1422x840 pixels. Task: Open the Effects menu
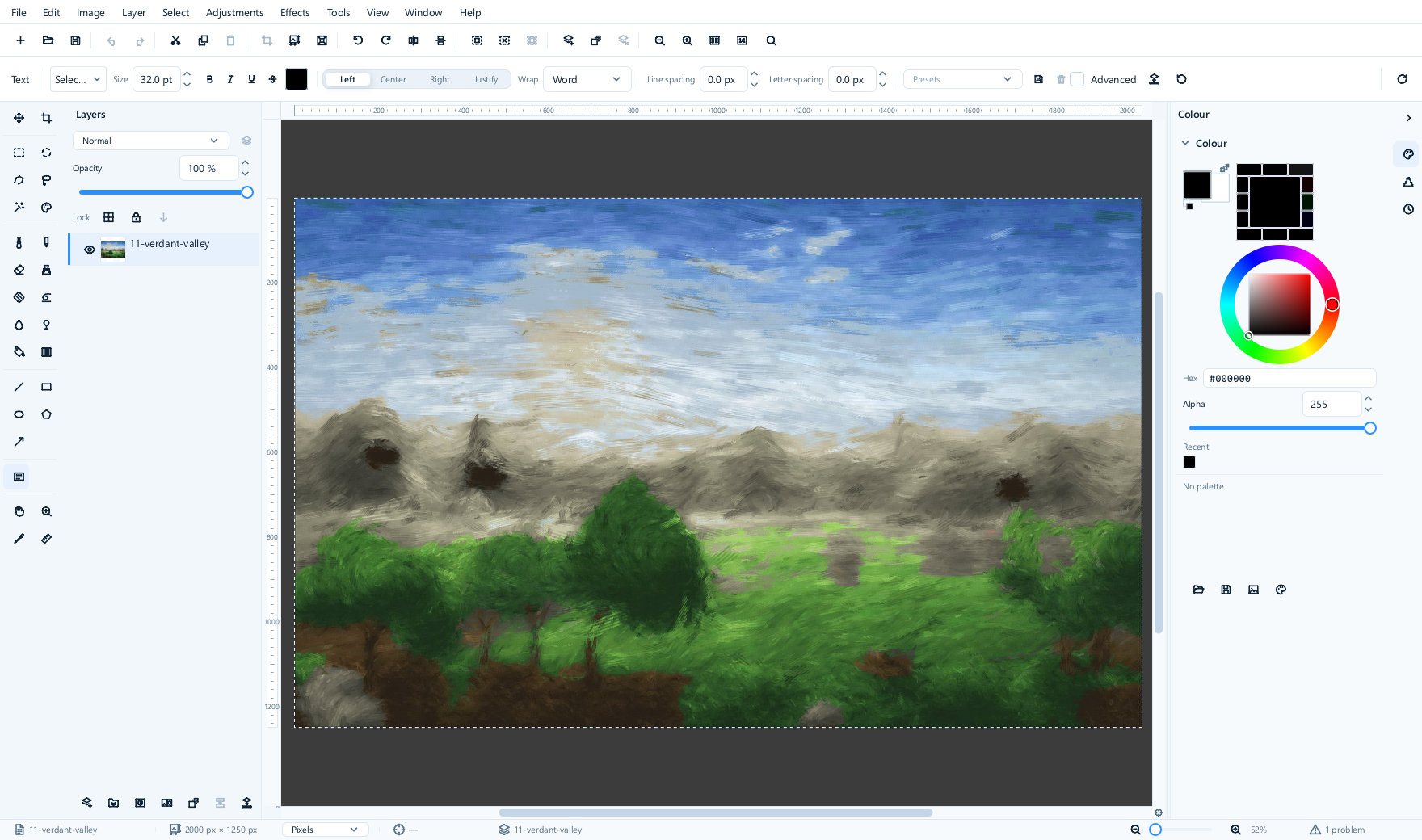[295, 12]
